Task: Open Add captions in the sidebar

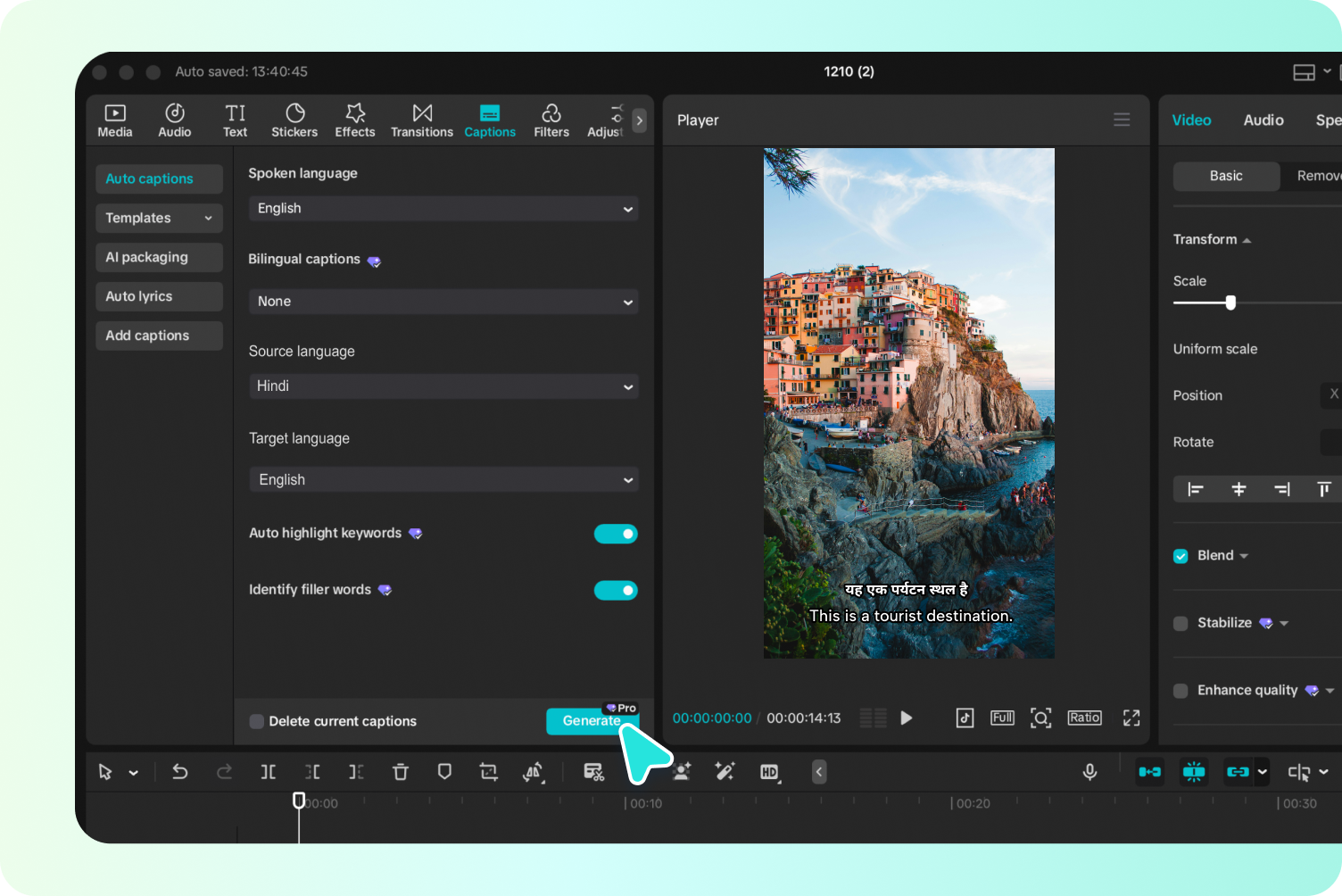Action: coord(159,336)
